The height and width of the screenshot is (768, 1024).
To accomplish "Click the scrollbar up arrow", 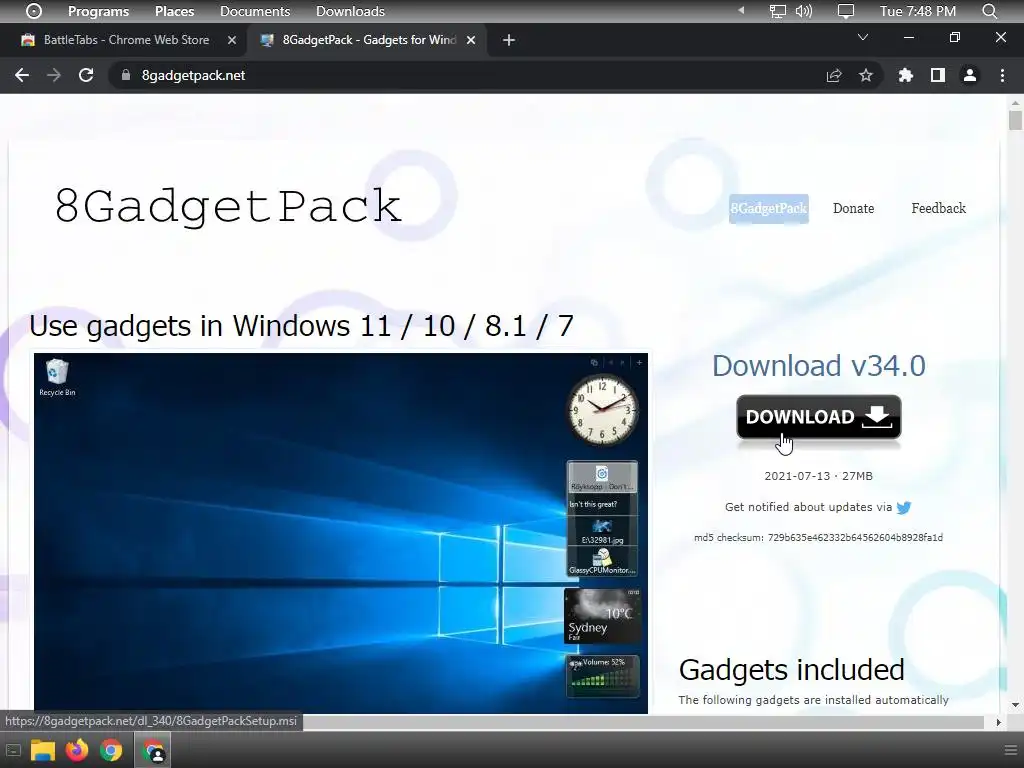I will click(1015, 103).
